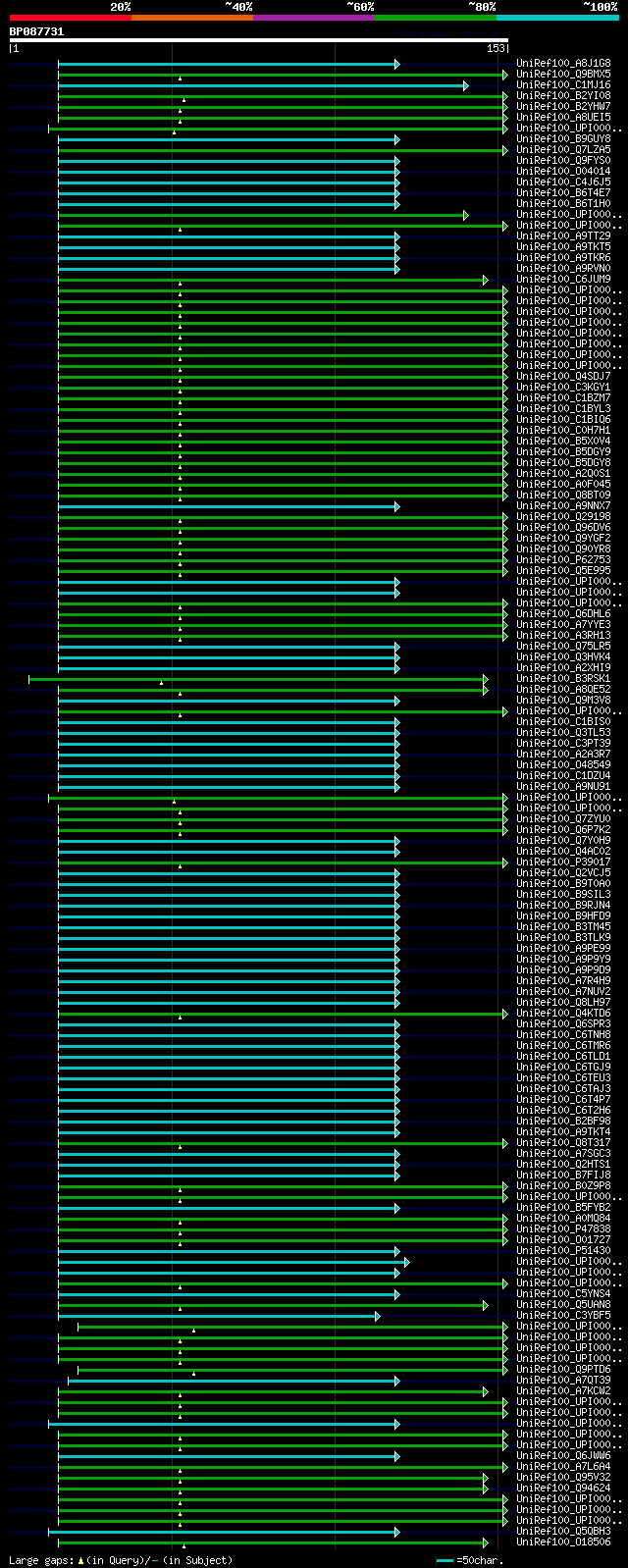The height and width of the screenshot is (1568, 628).
Task: Select the UniRef100_C1MJ16 label
Action: (x=563, y=85)
